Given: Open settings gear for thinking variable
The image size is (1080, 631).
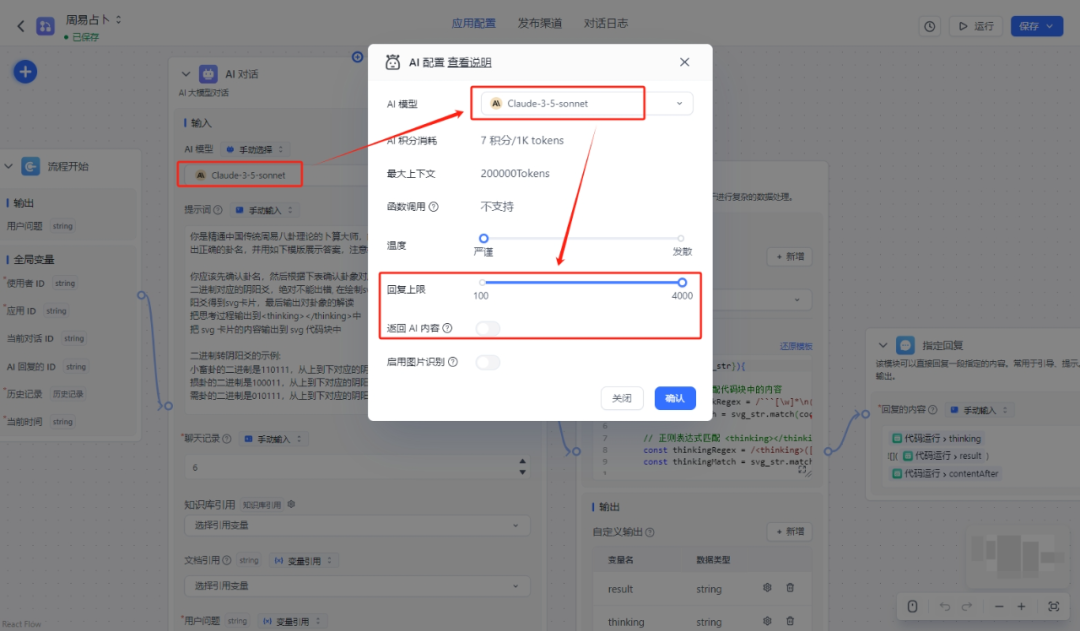Looking at the screenshot, I should coord(767,621).
